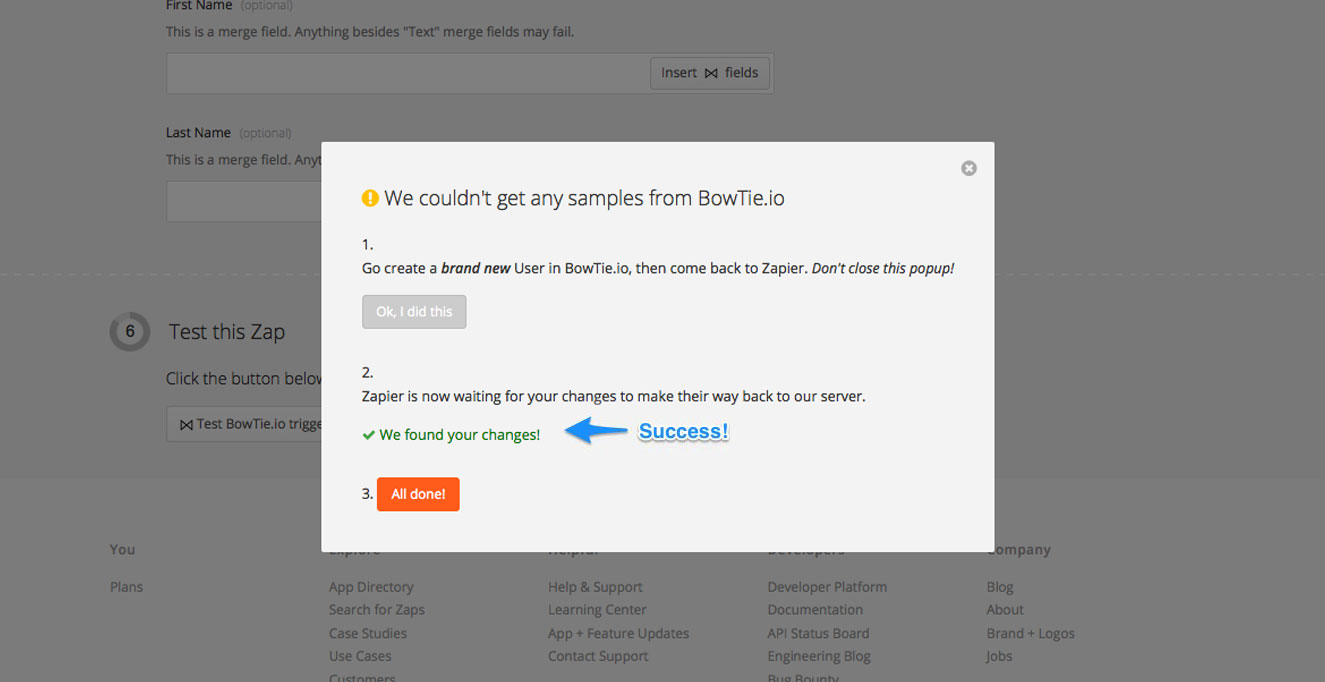Click the Test BowTie.io trigger button
The image size is (1325, 682).
tap(244, 424)
